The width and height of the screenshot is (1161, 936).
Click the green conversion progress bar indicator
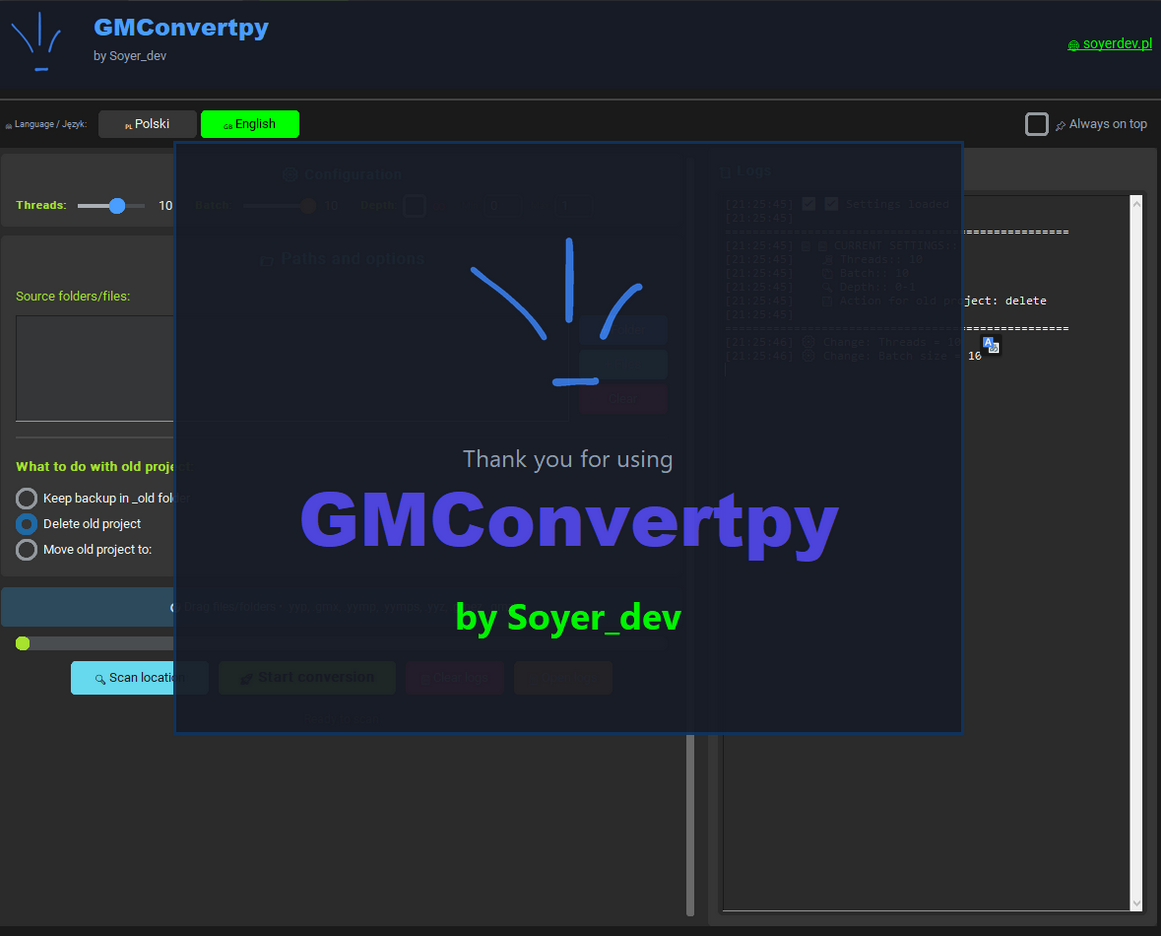tap(23, 643)
